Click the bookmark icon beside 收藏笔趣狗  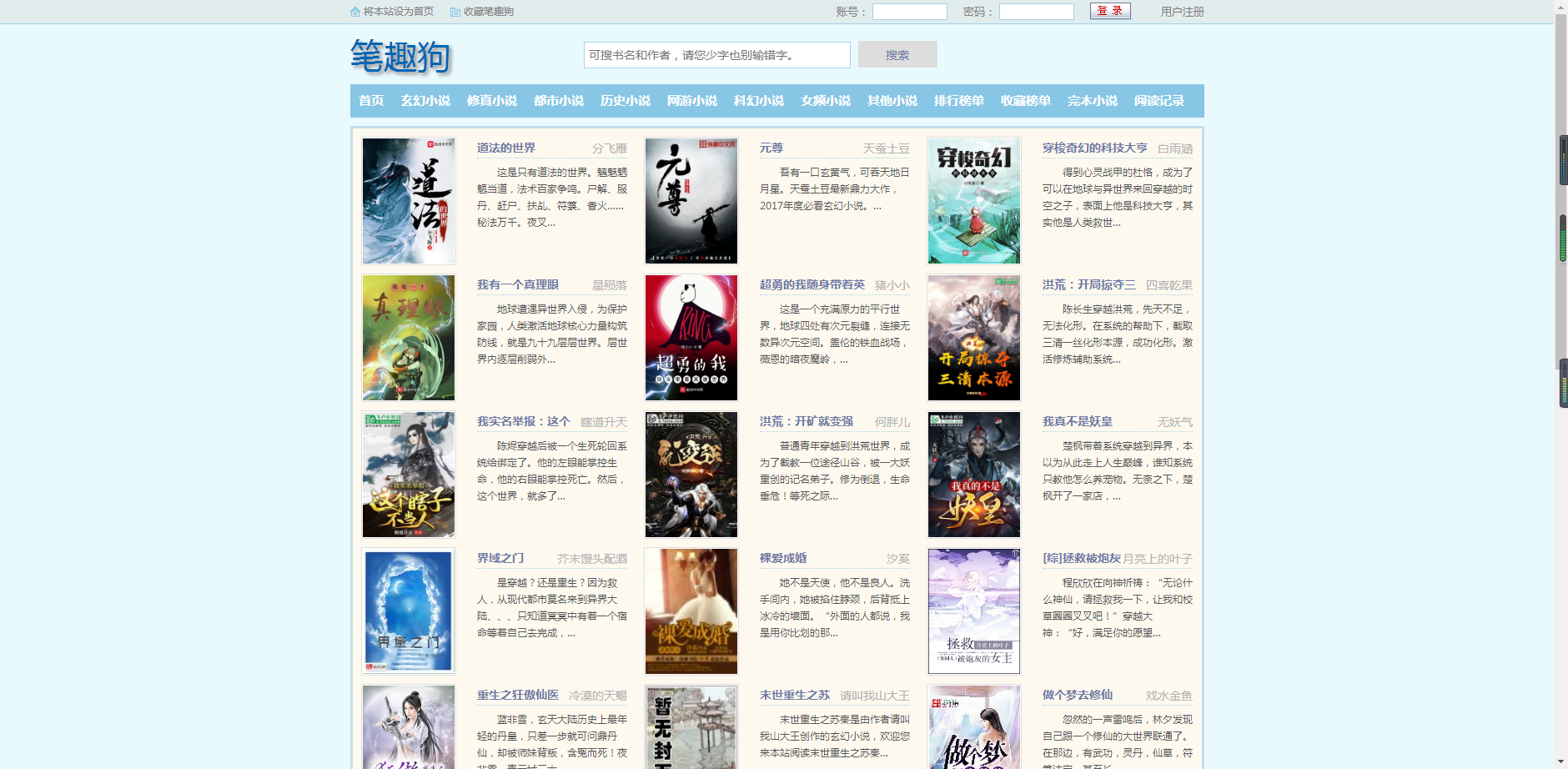coord(455,12)
